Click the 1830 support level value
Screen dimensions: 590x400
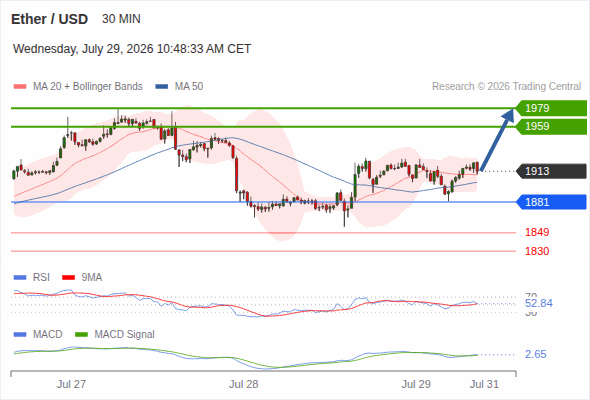(537, 251)
